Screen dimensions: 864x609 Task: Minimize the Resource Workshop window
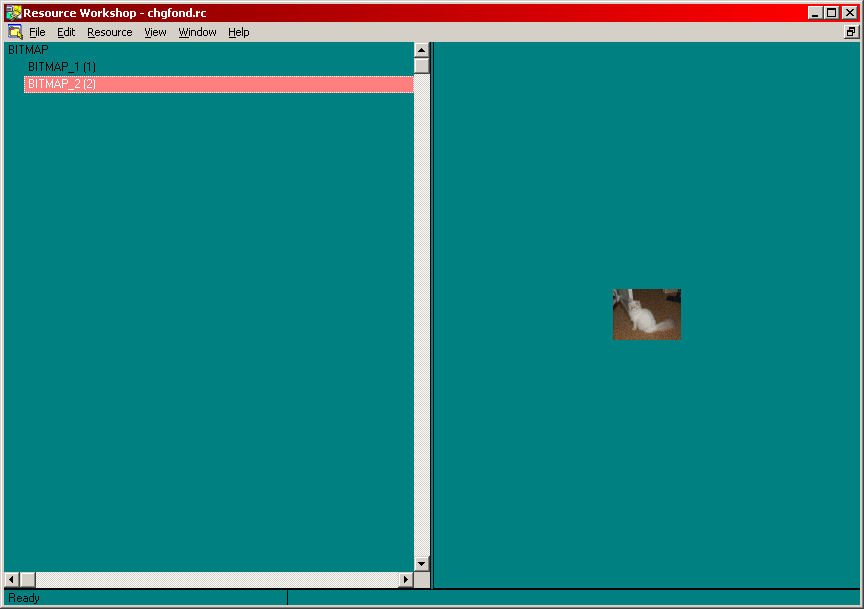click(816, 13)
